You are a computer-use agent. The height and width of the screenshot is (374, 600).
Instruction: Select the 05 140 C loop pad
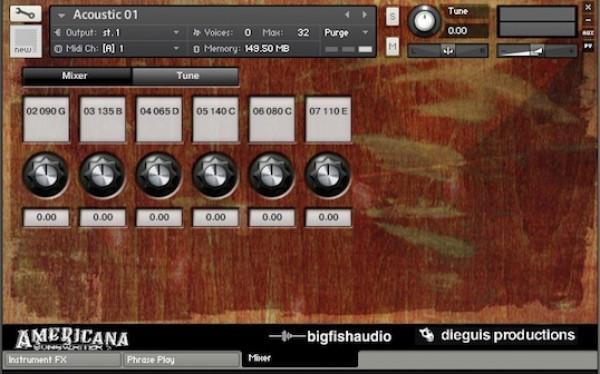click(x=215, y=119)
